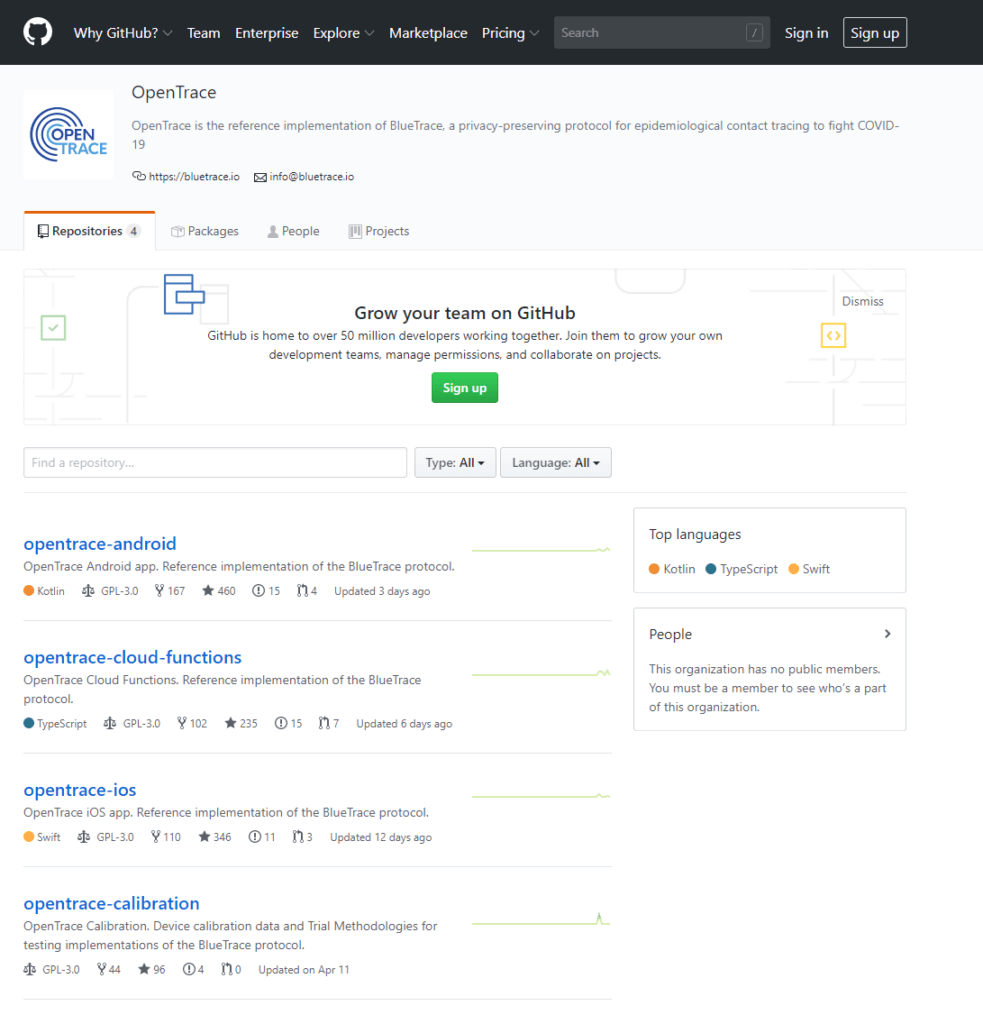Click the opentrace-android activity sparkline
The width and height of the screenshot is (983, 1024).
pyautogui.click(x=541, y=550)
